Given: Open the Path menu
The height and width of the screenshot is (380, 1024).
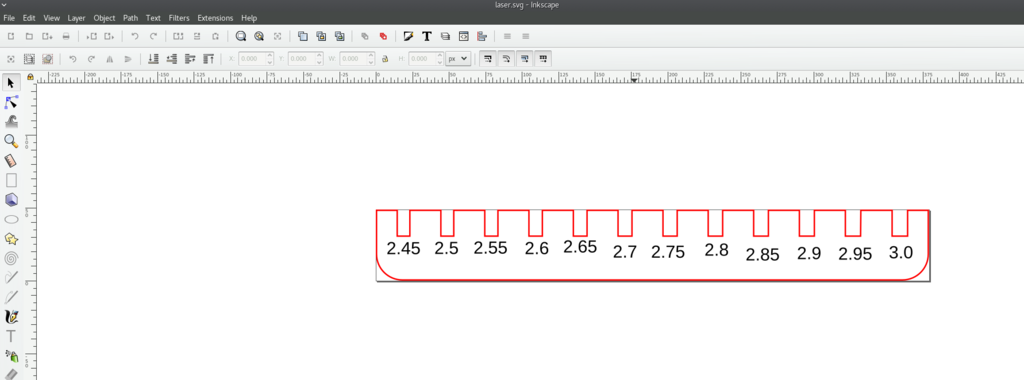Looking at the screenshot, I should click(x=131, y=18).
